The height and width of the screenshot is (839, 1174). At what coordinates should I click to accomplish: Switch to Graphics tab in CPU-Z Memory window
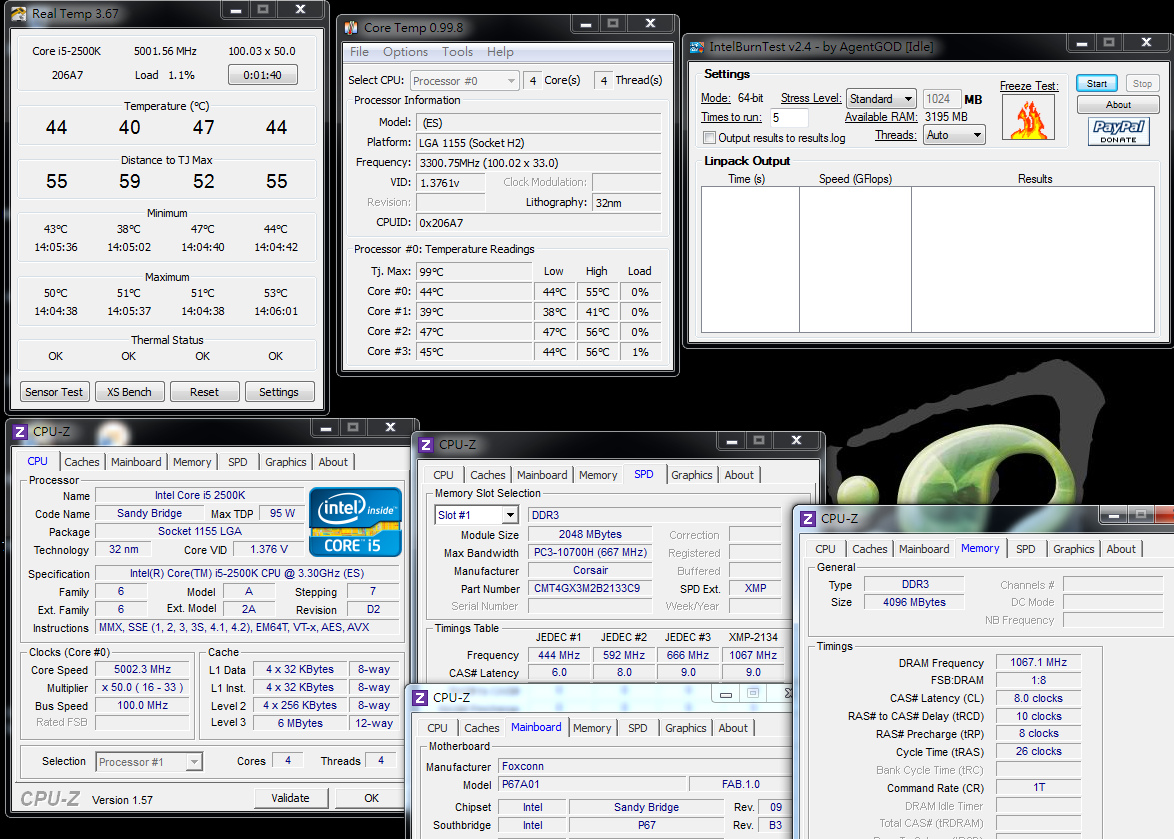[x=1073, y=549]
